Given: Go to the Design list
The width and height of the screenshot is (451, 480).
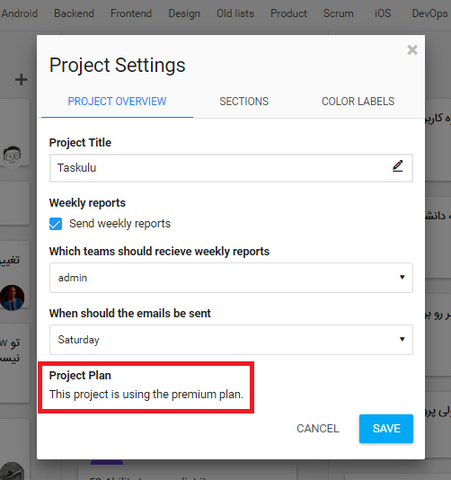Looking at the screenshot, I should (x=184, y=14).
